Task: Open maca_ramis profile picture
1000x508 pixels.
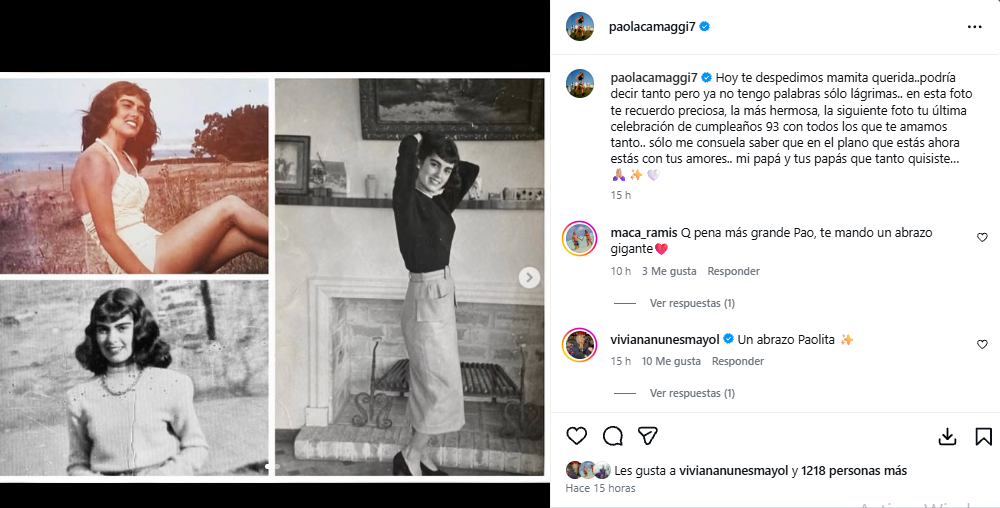Action: click(x=580, y=239)
